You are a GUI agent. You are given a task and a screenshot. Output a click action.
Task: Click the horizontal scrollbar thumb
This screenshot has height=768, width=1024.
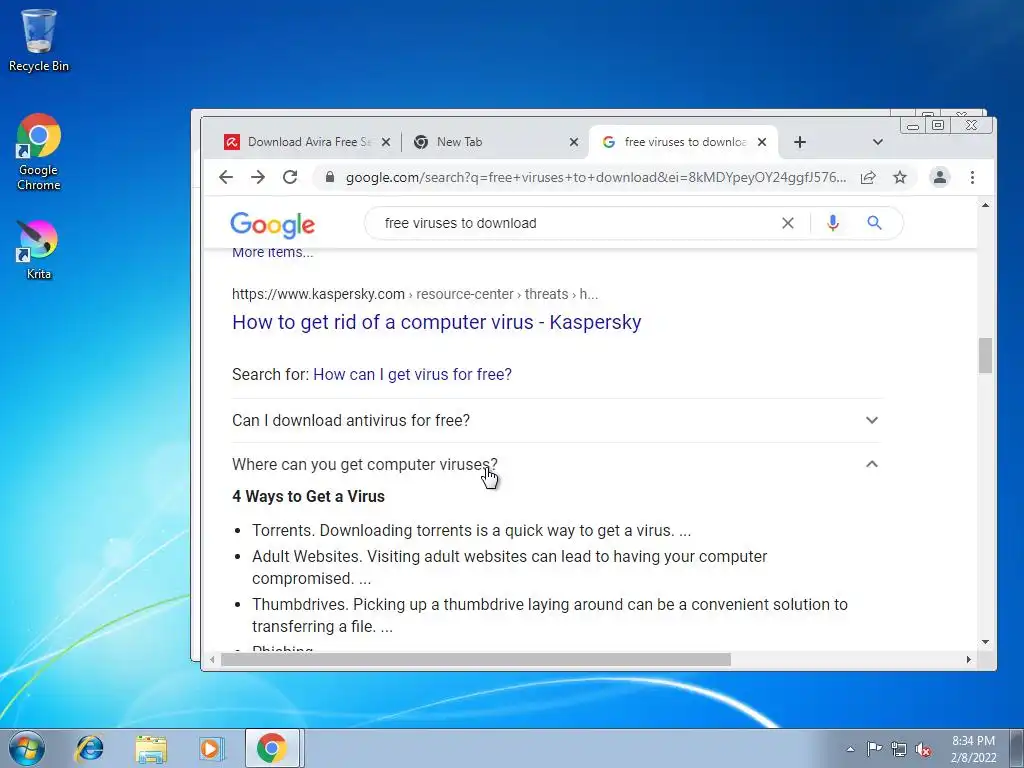pos(475,660)
